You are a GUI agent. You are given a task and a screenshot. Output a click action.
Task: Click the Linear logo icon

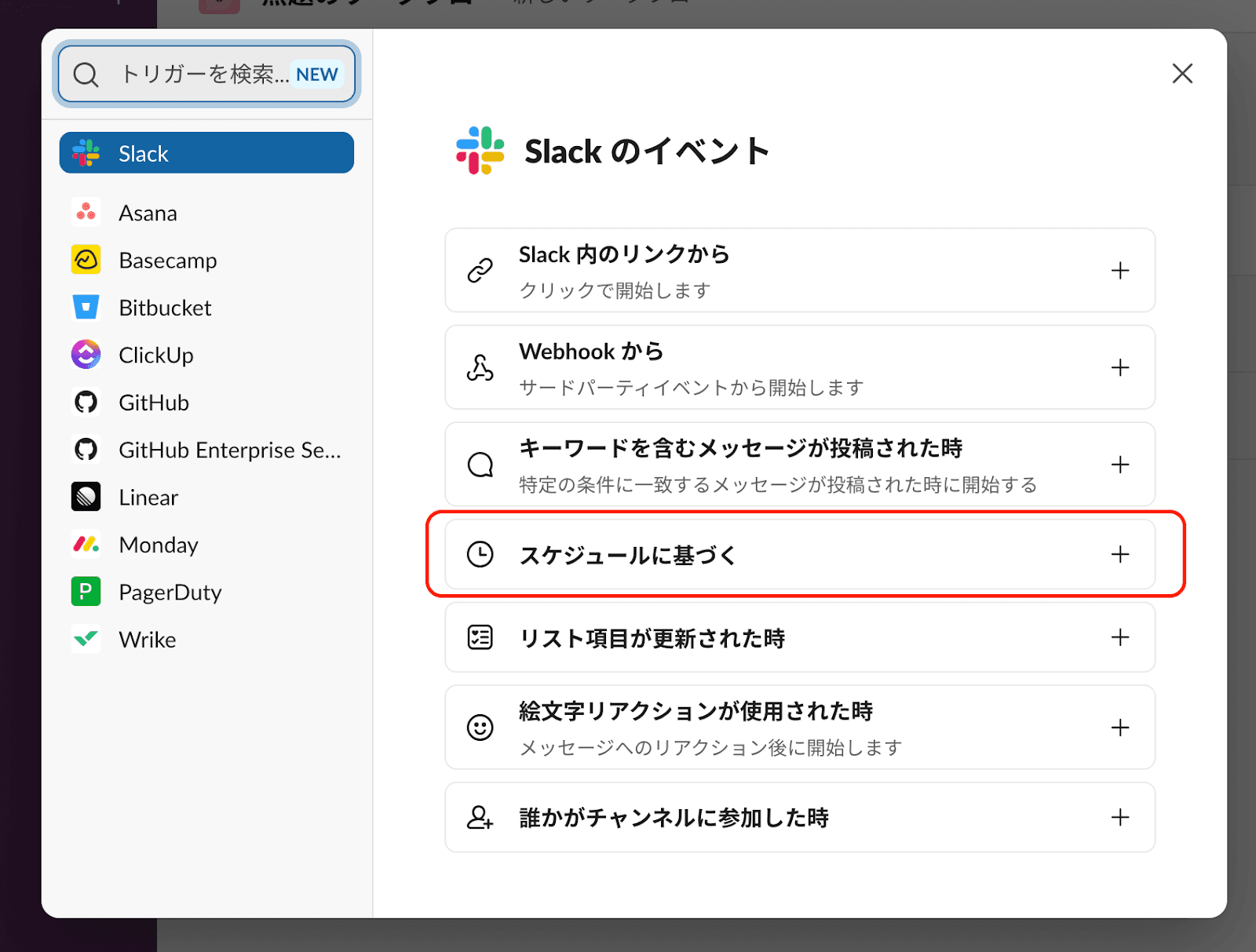(x=86, y=497)
